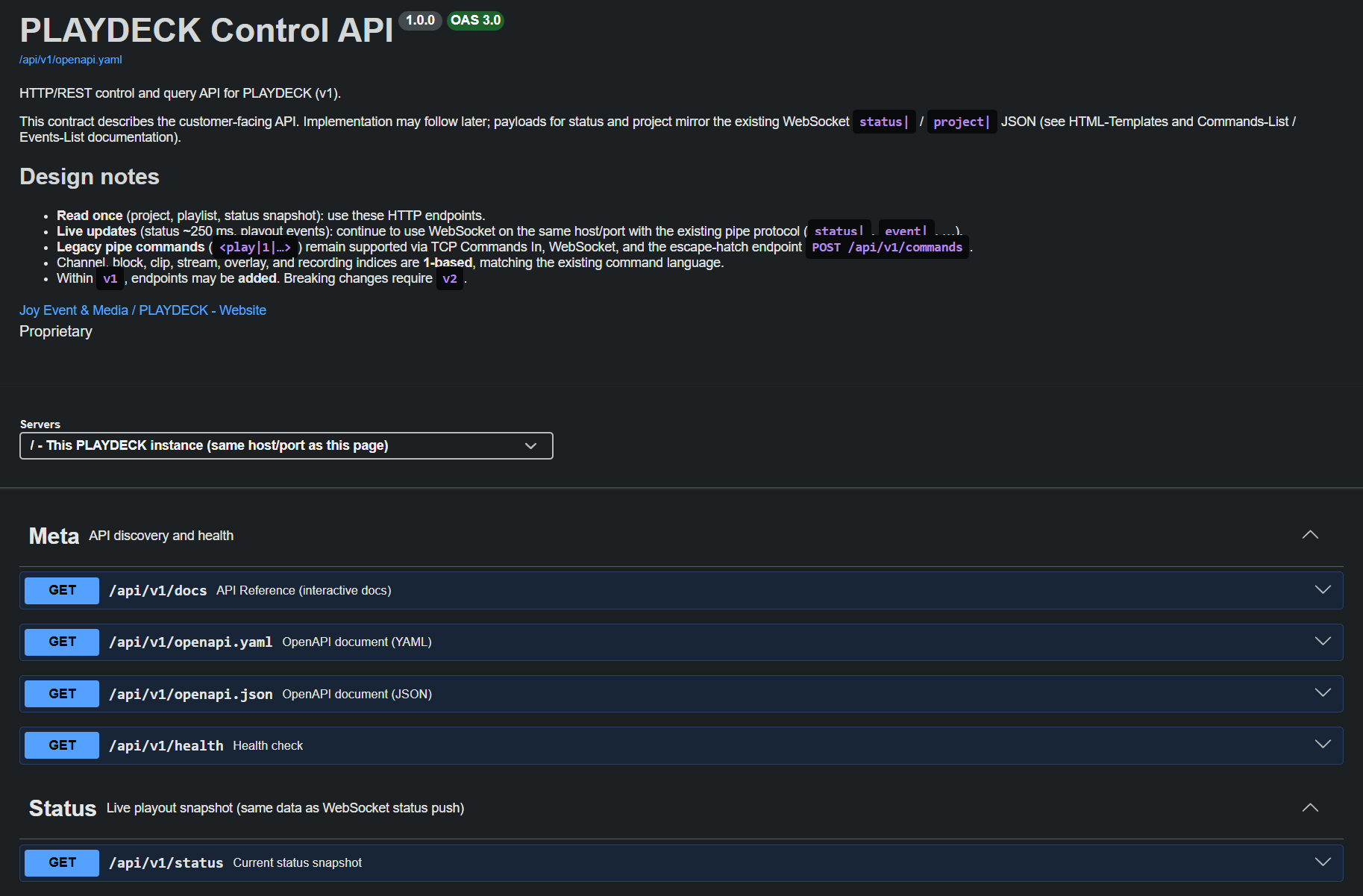This screenshot has height=896, width=1363.
Task: Select the /api/v1/openapi.json endpoint path
Action: (x=191, y=695)
